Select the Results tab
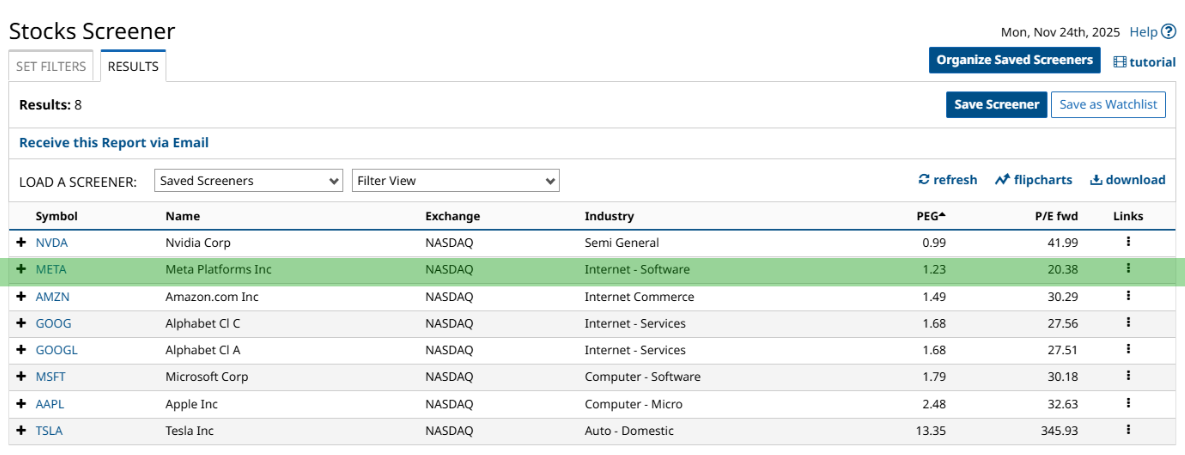The image size is (1185, 455). [133, 67]
